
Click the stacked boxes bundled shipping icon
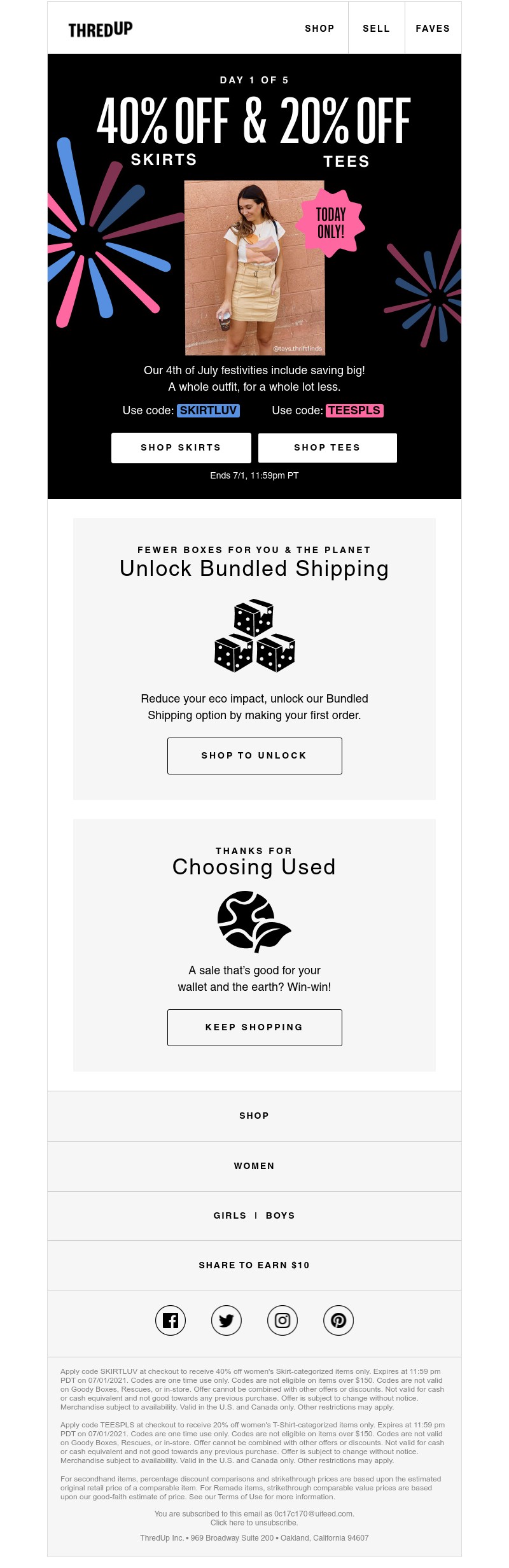pos(254,635)
